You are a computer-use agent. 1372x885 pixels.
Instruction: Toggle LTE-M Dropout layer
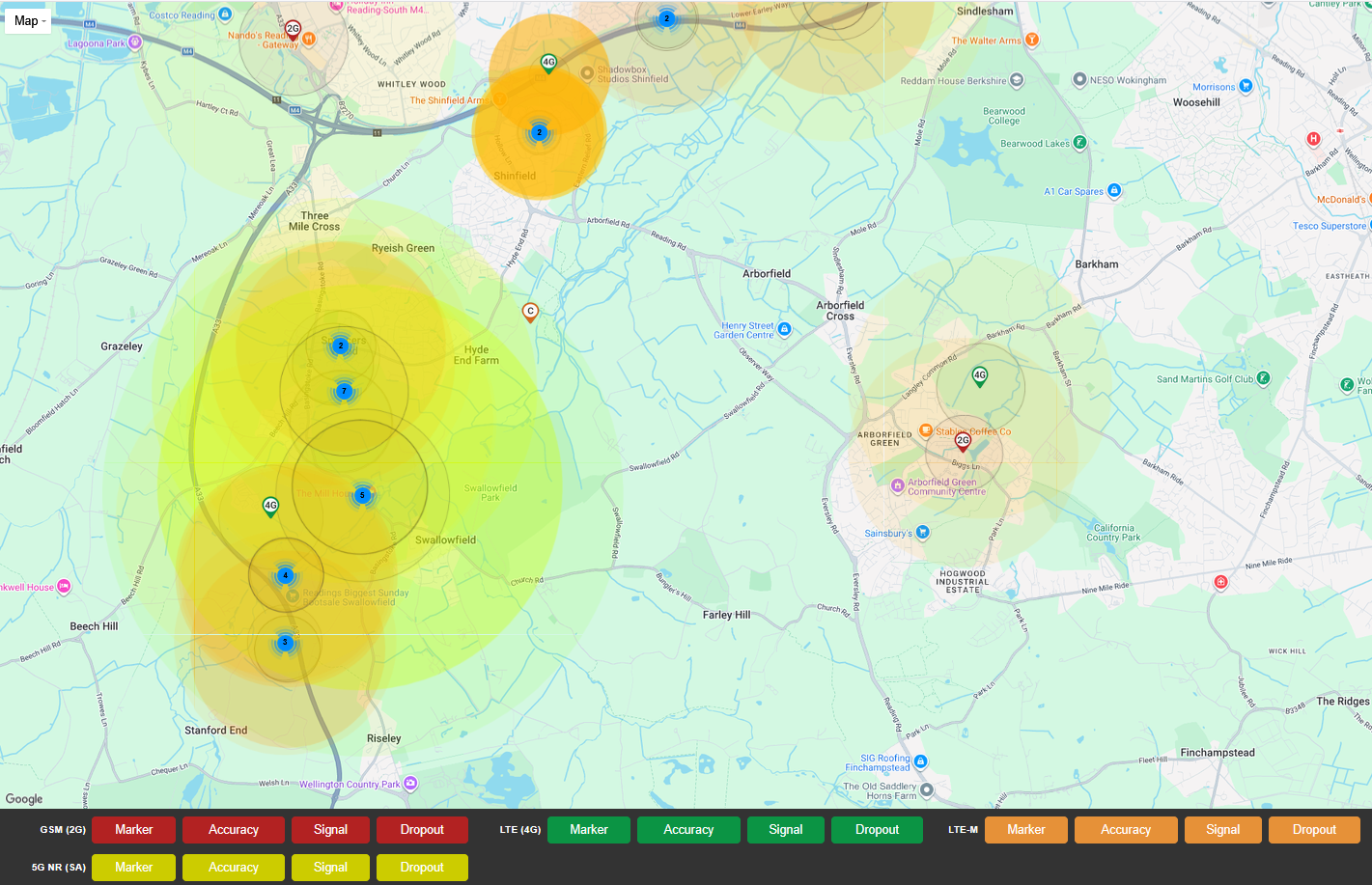point(1314,830)
